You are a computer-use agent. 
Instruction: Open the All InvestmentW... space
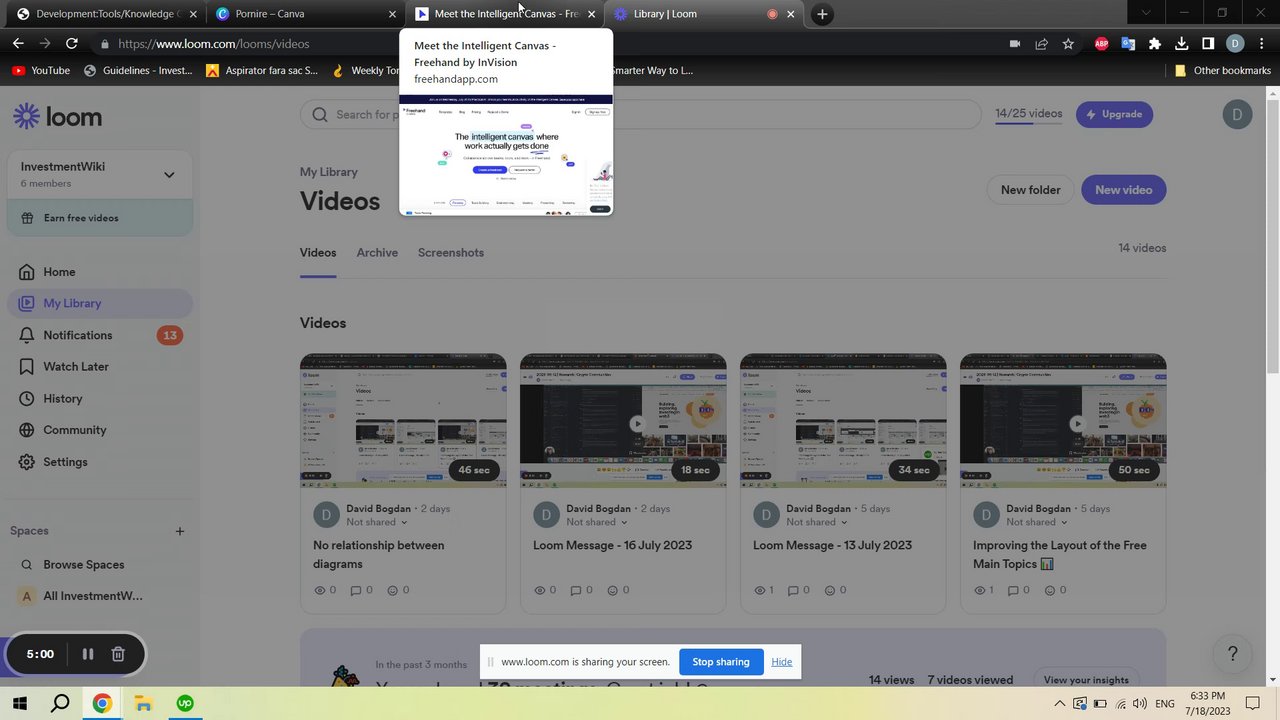pos(99,596)
